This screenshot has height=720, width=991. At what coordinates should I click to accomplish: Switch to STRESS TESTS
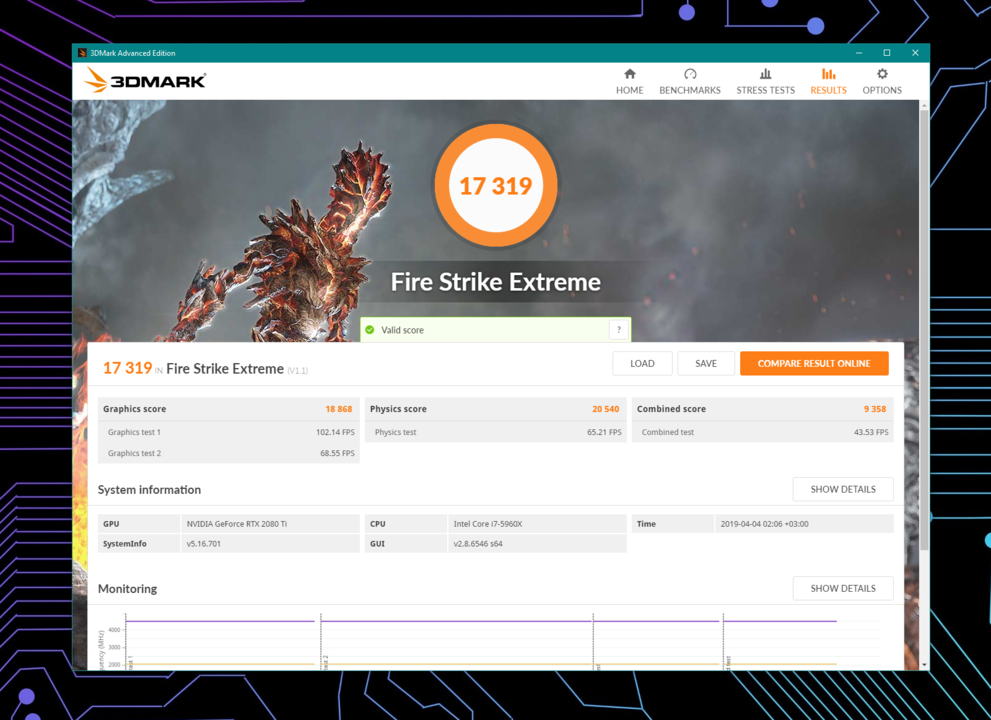[x=765, y=82]
